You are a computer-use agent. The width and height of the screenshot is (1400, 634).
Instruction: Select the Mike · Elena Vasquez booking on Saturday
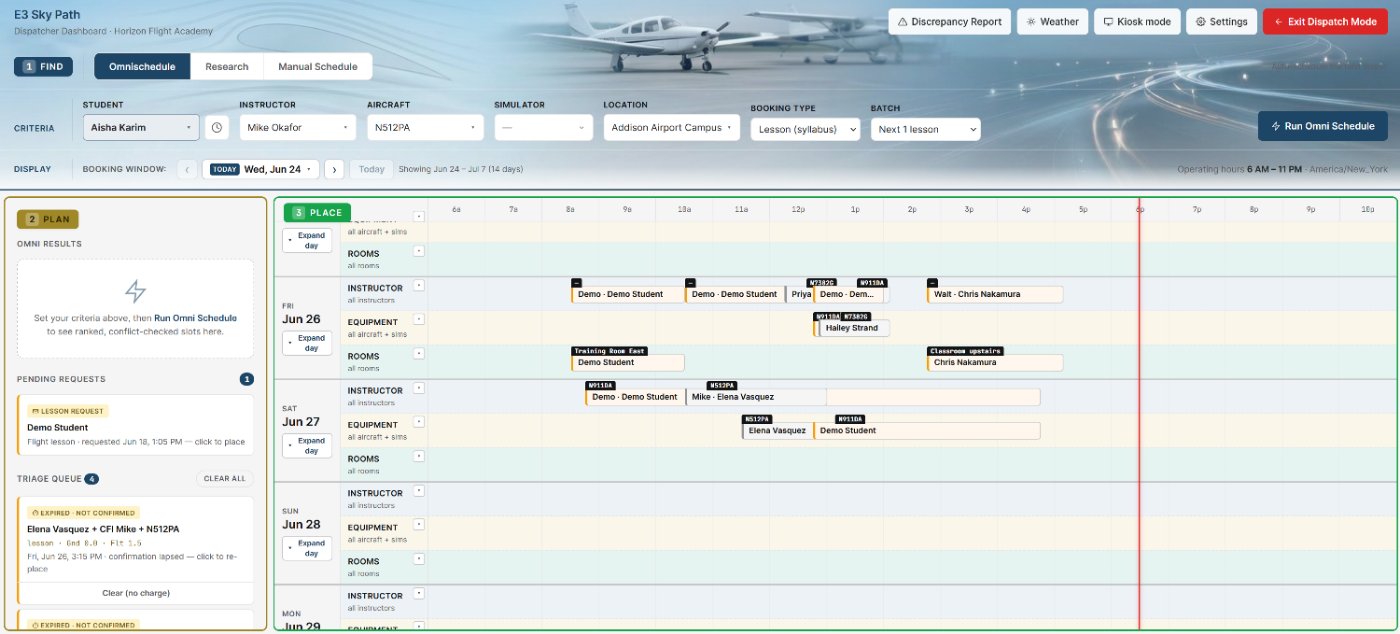(756, 397)
